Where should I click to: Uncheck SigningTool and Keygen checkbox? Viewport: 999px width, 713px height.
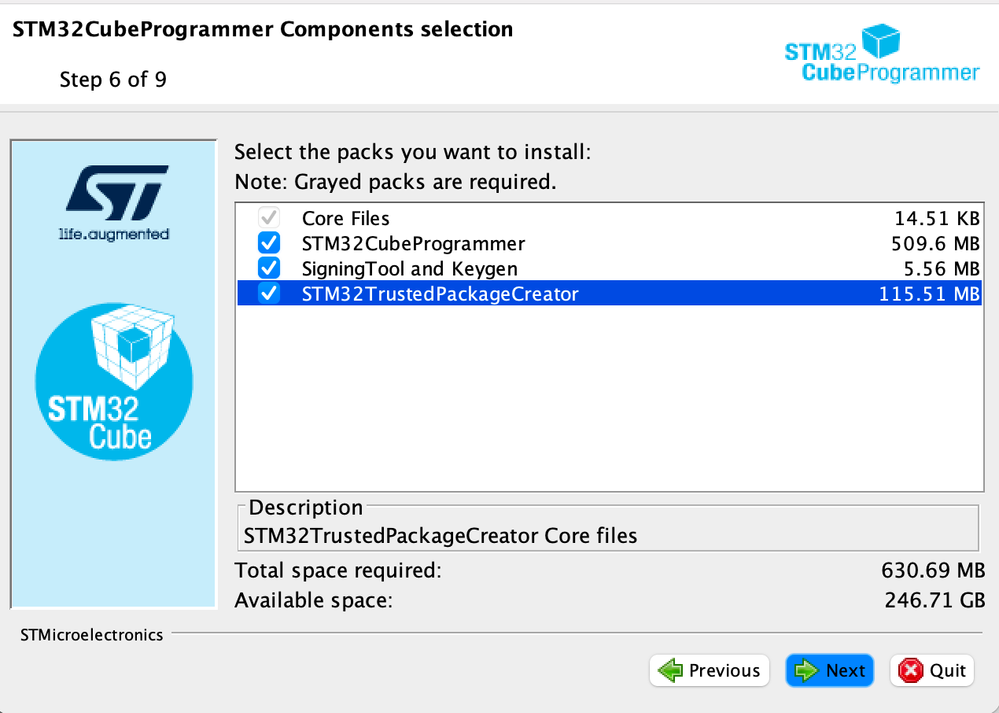(269, 268)
